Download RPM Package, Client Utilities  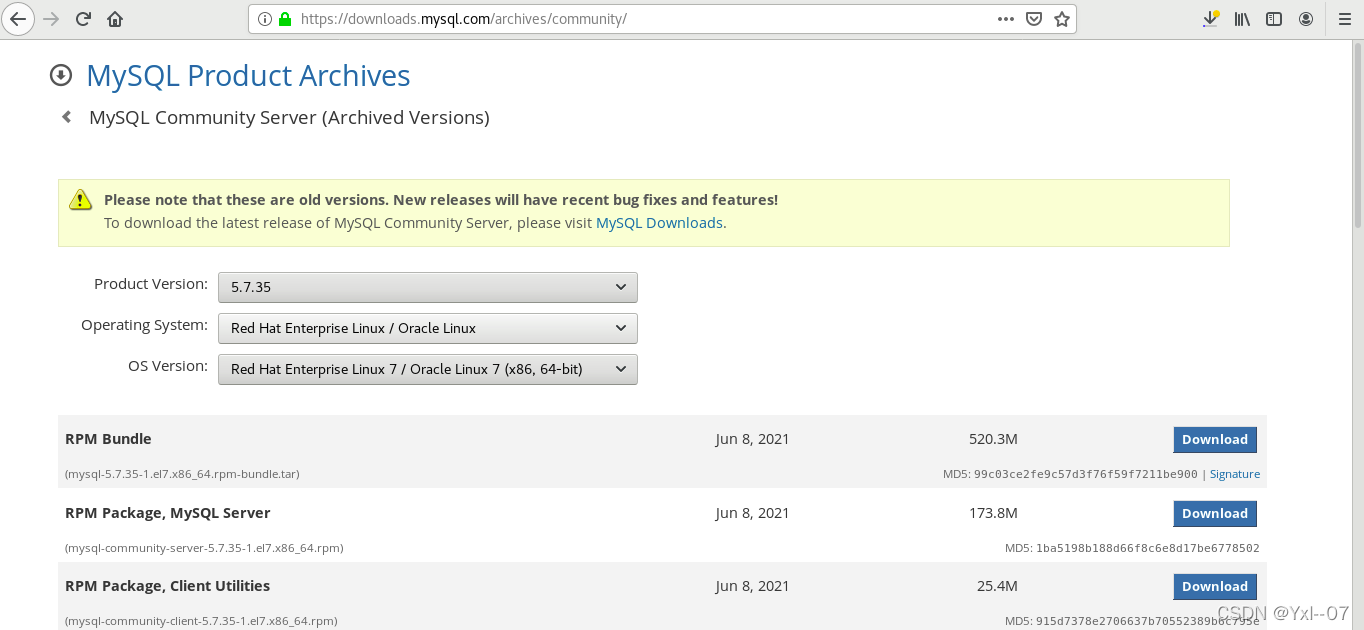[1215, 586]
